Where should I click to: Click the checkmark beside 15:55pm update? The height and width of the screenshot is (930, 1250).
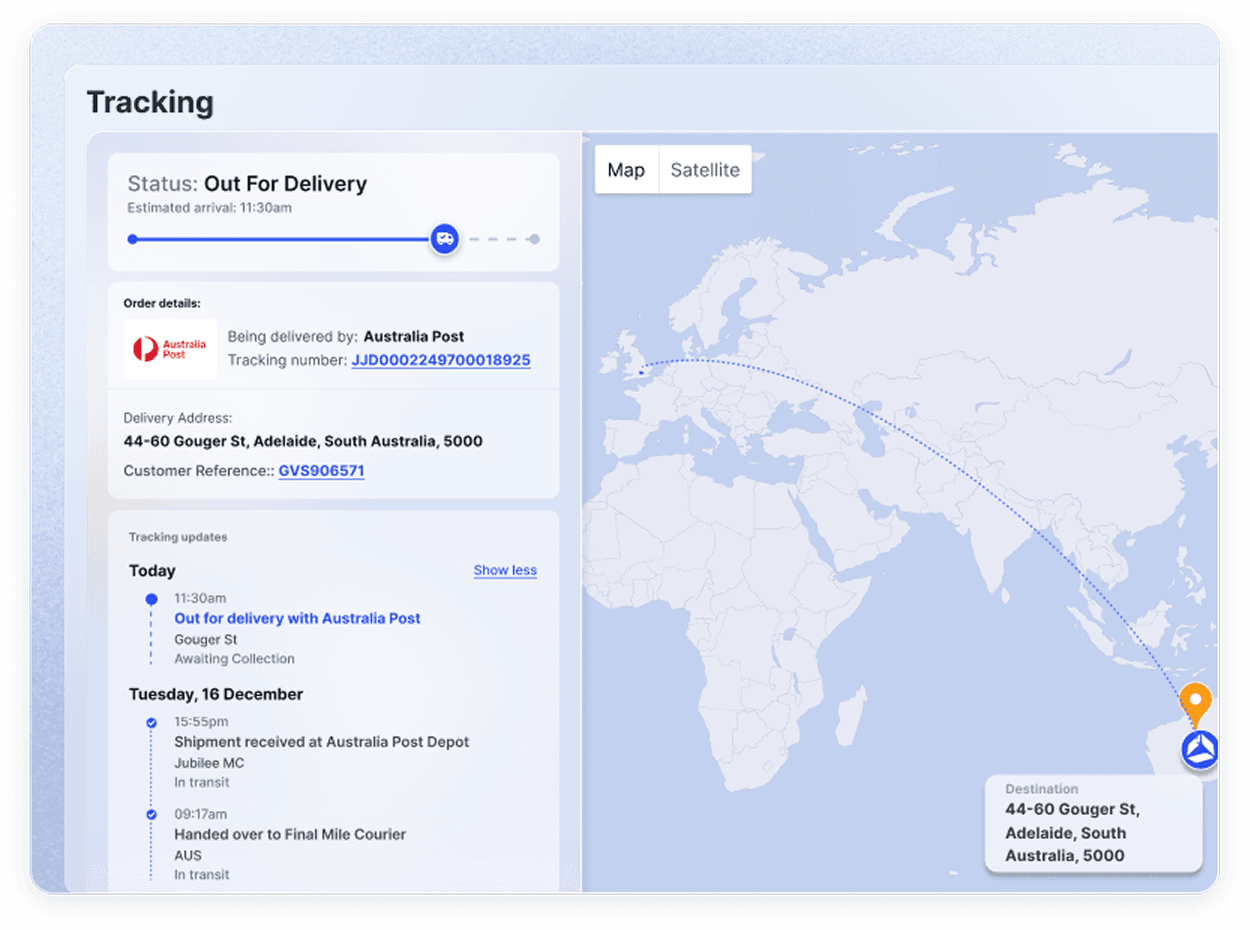click(x=151, y=722)
